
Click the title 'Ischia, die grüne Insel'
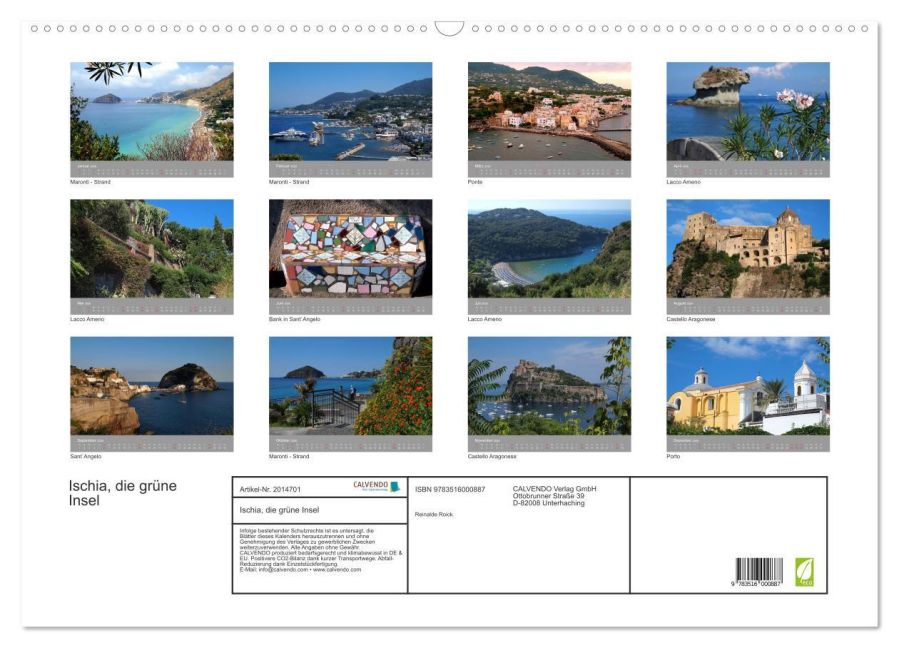pos(123,493)
